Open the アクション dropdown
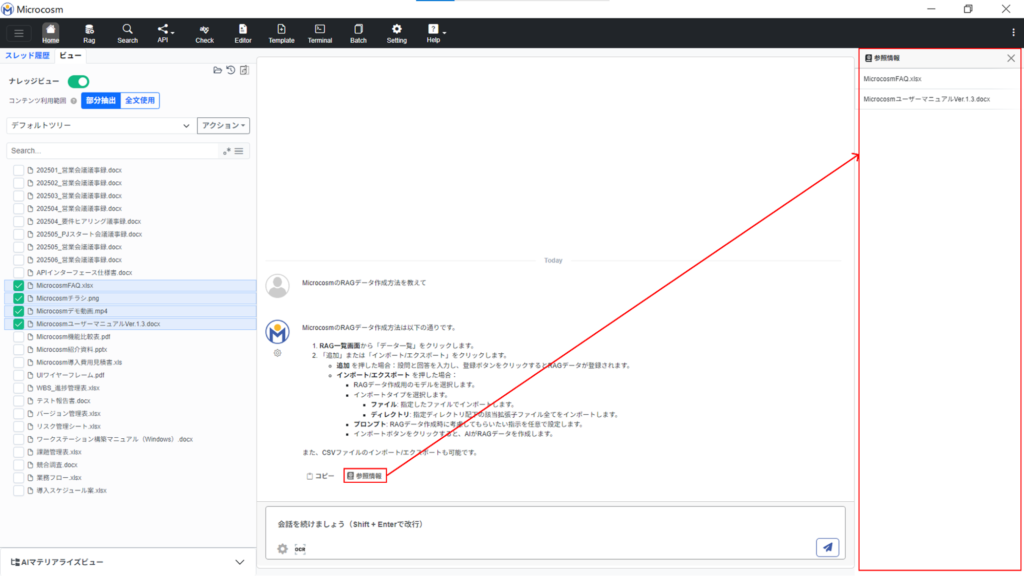Image resolution: width=1024 pixels, height=576 pixels. [x=223, y=125]
